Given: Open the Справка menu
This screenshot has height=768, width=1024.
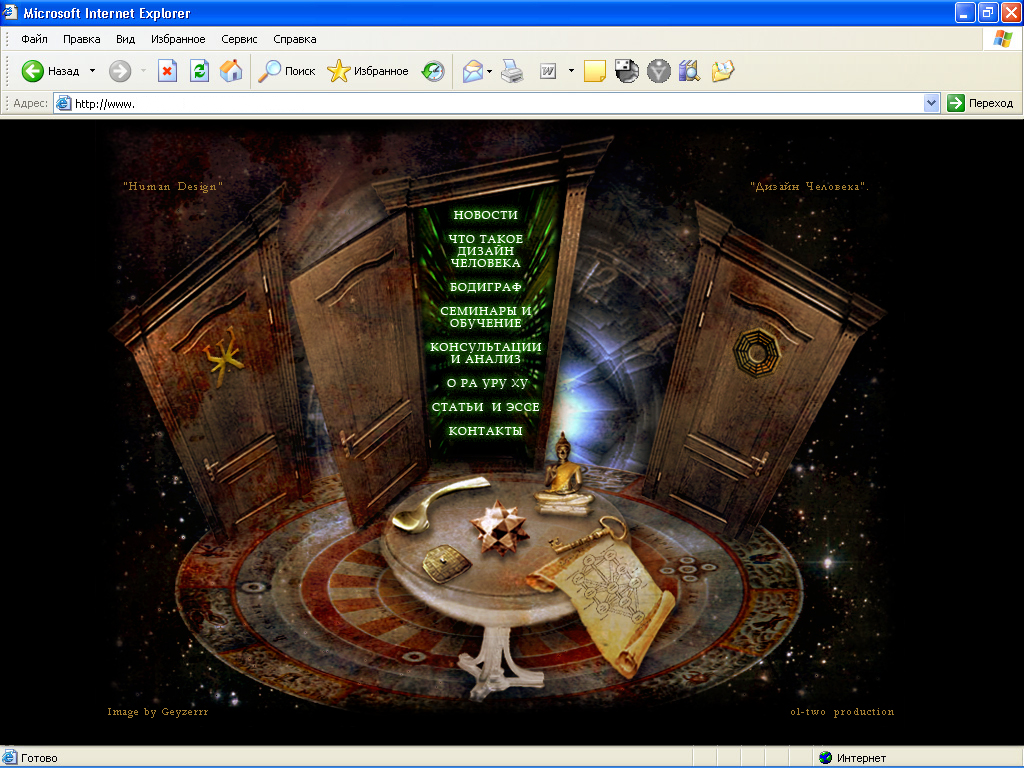Looking at the screenshot, I should (295, 39).
